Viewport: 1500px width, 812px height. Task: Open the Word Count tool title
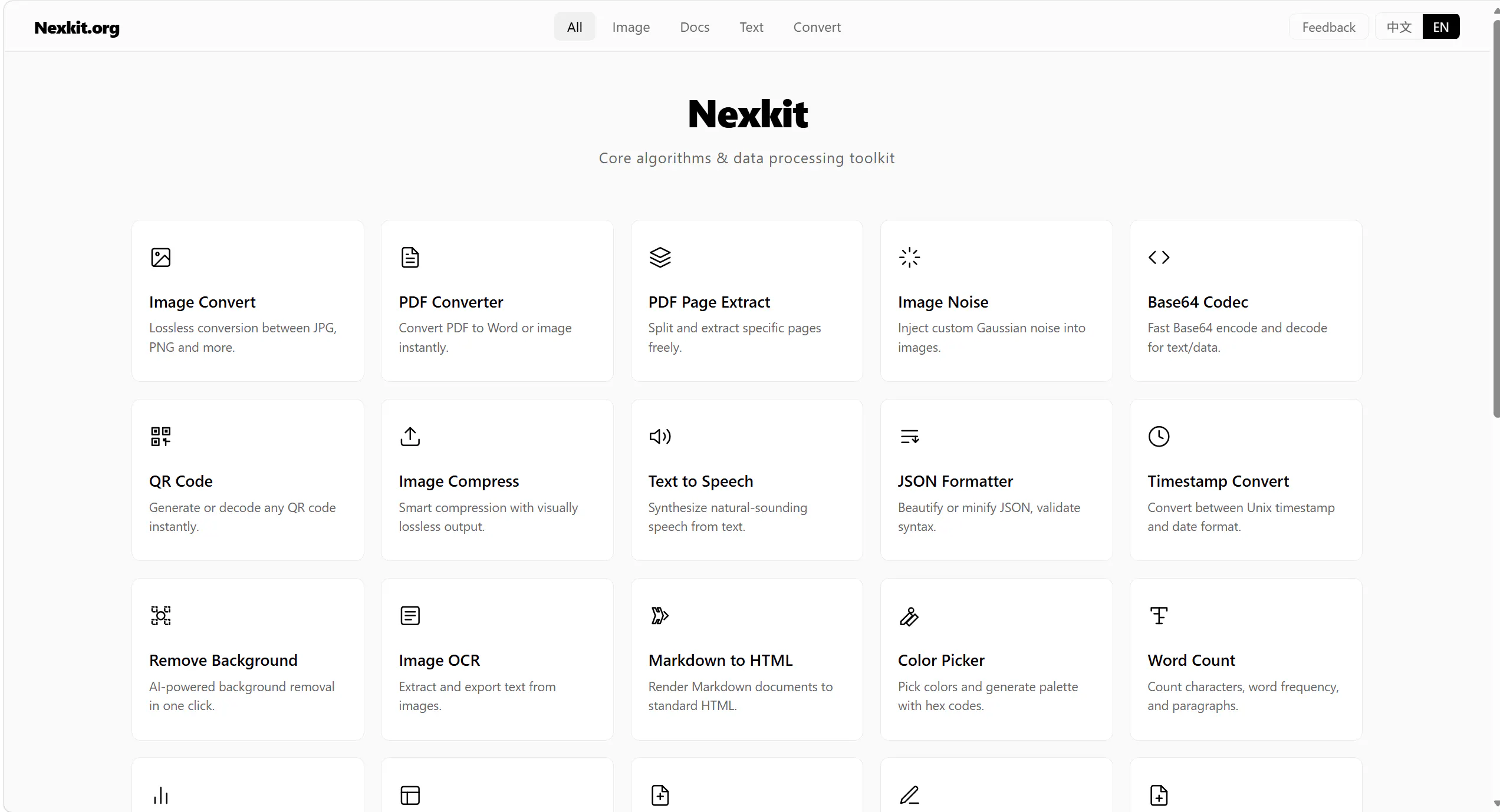[1191, 661]
